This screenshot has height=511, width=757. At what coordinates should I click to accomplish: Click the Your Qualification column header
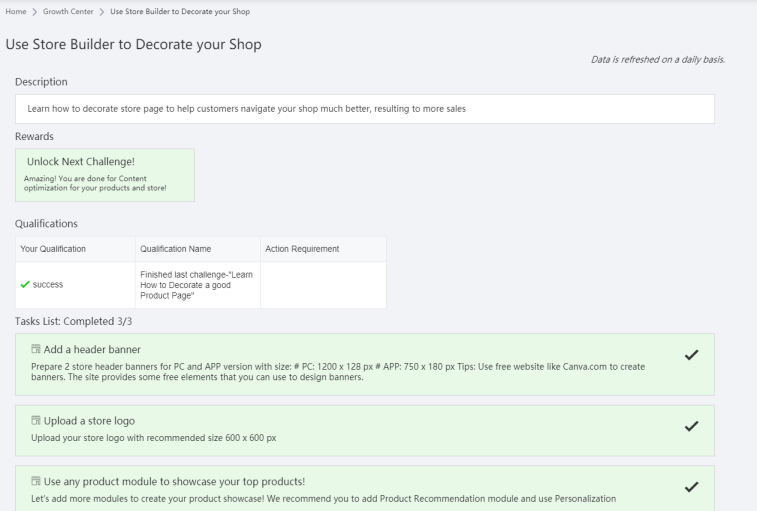tap(53, 248)
